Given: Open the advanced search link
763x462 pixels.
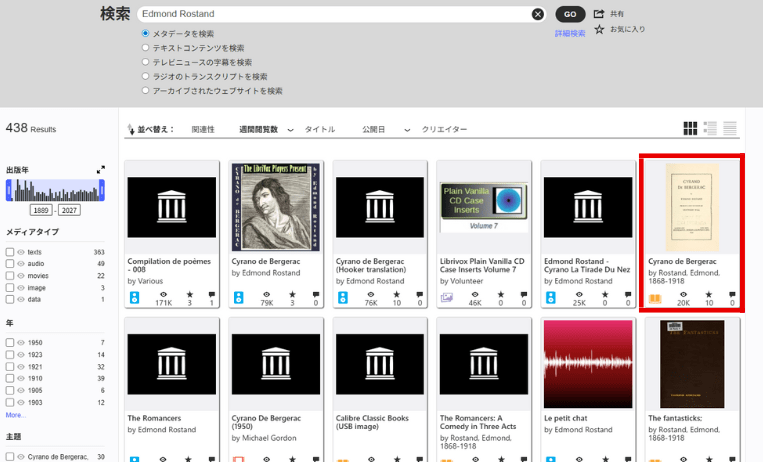Looking at the screenshot, I should coord(570,33).
